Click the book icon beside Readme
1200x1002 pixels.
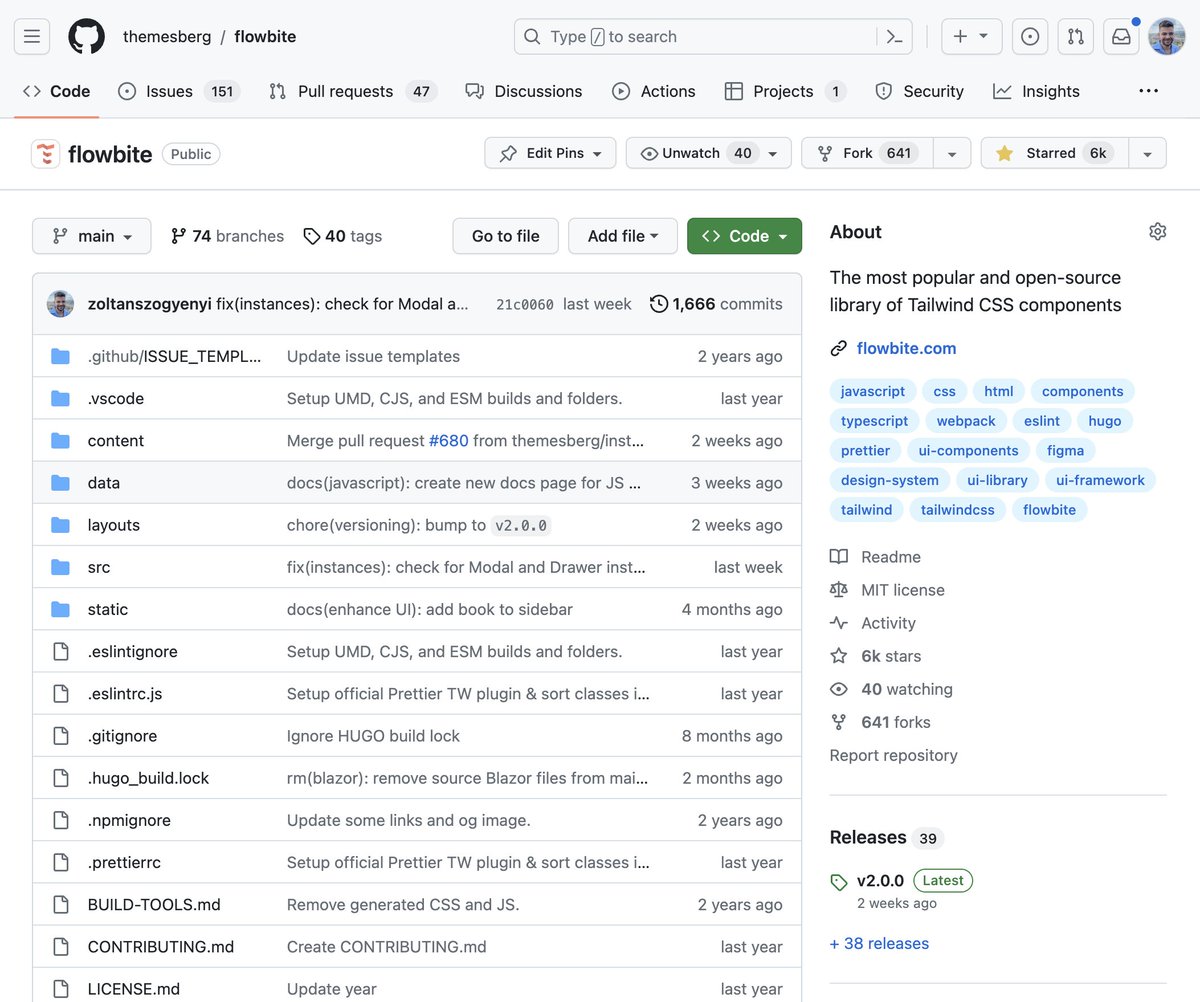click(x=839, y=557)
